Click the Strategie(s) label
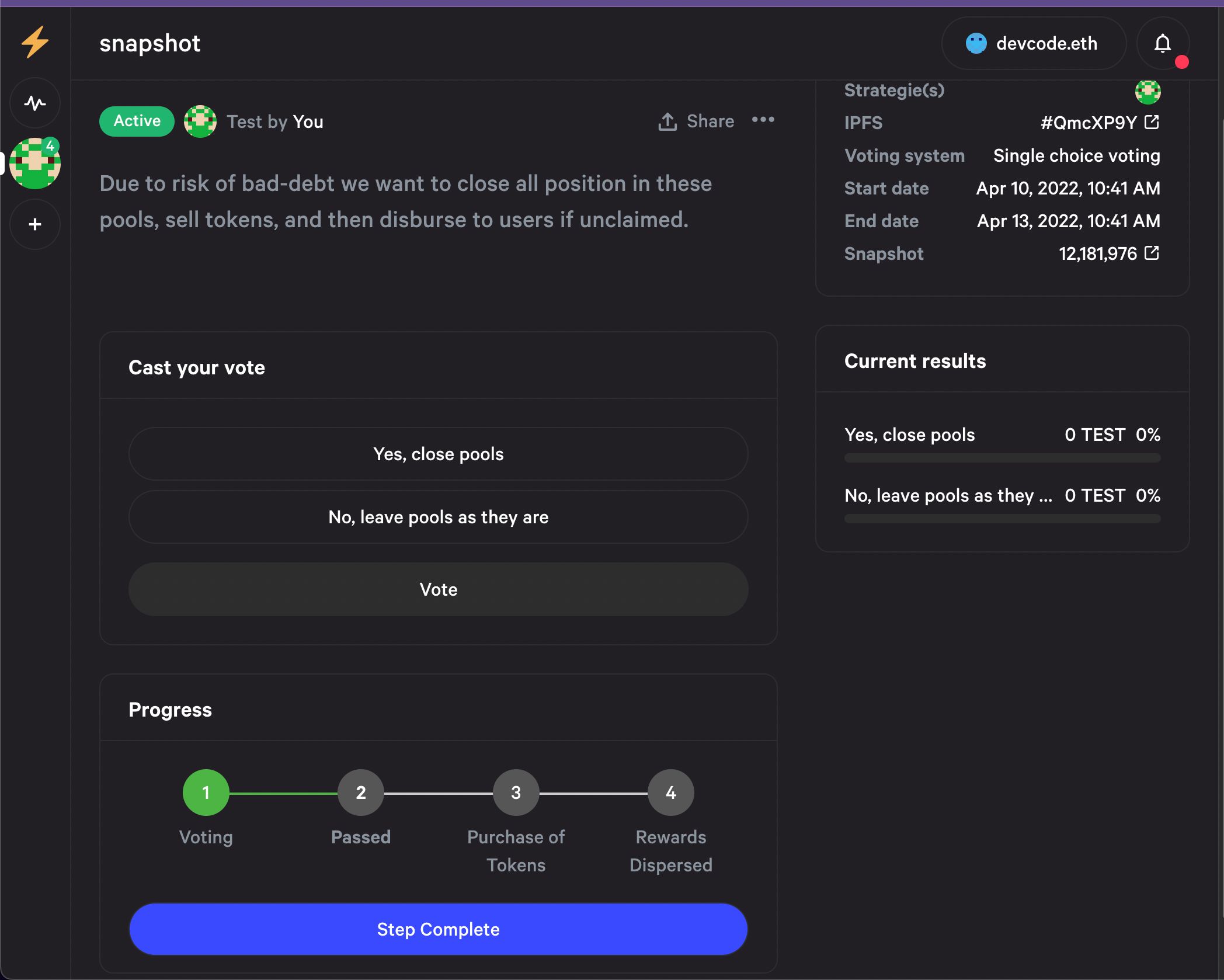Screen dimensions: 1224x980 pyautogui.click(x=894, y=90)
